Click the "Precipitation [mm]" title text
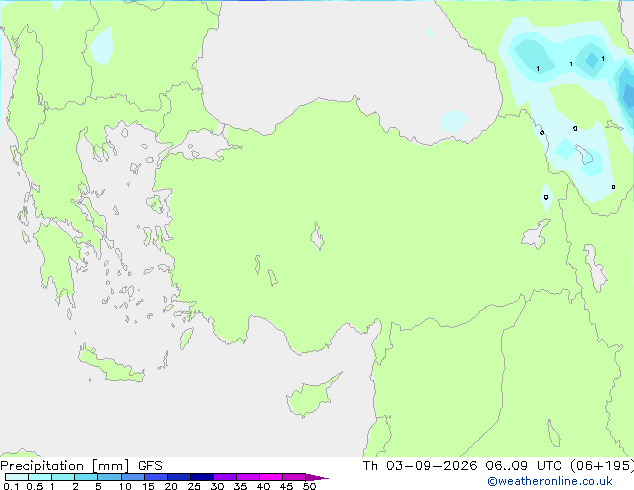The image size is (634, 490). click(65, 466)
